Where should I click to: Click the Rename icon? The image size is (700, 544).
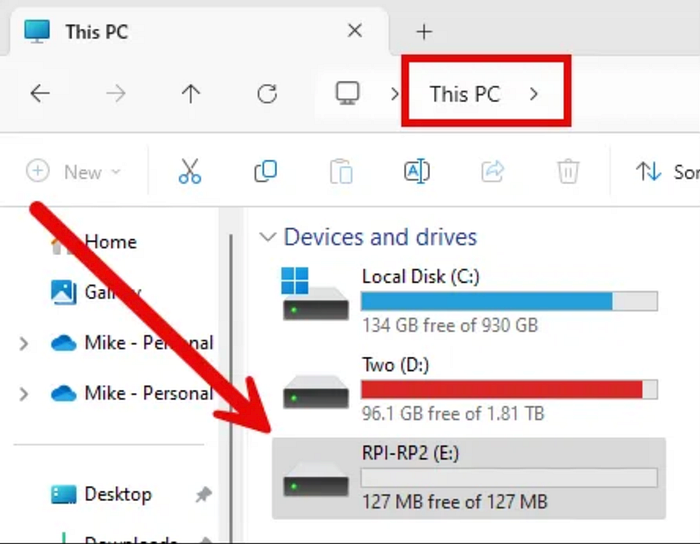point(417,172)
